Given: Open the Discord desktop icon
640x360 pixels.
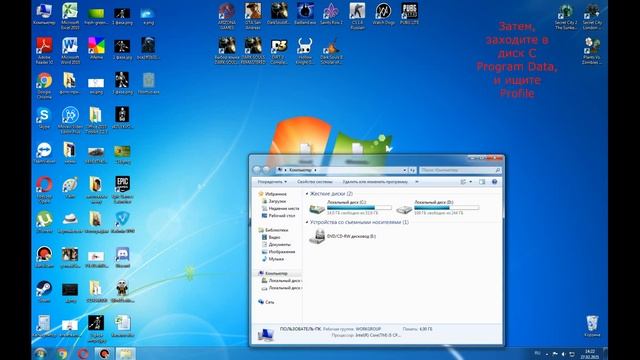Looking at the screenshot, I should [x=122, y=257].
